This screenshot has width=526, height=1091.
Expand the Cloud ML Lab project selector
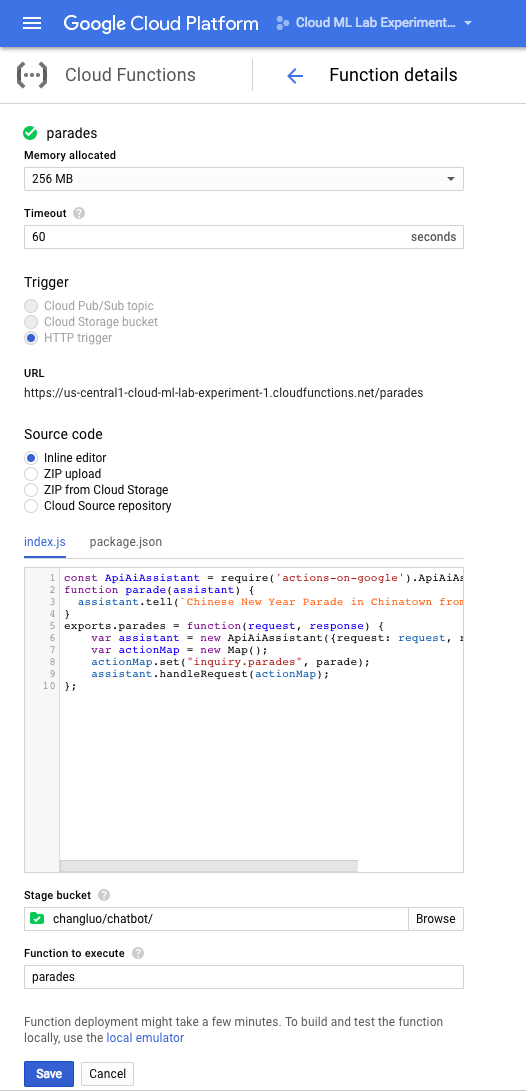click(376, 23)
